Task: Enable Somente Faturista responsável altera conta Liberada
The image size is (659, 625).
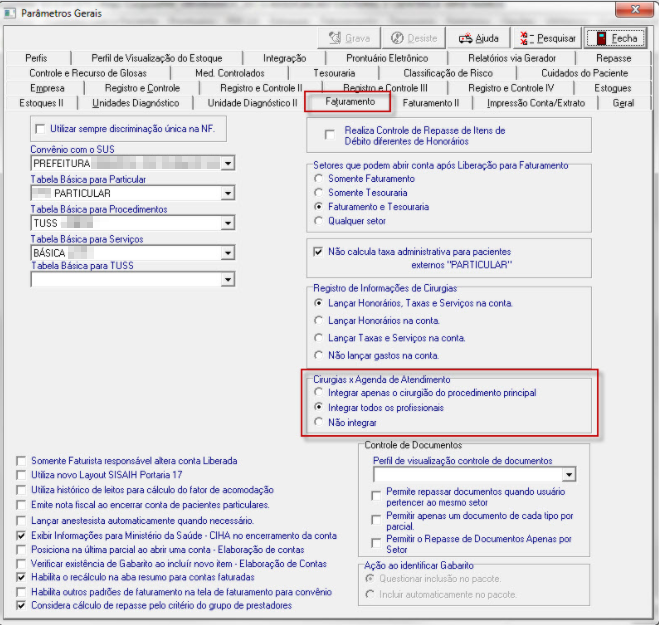Action: [x=21, y=461]
